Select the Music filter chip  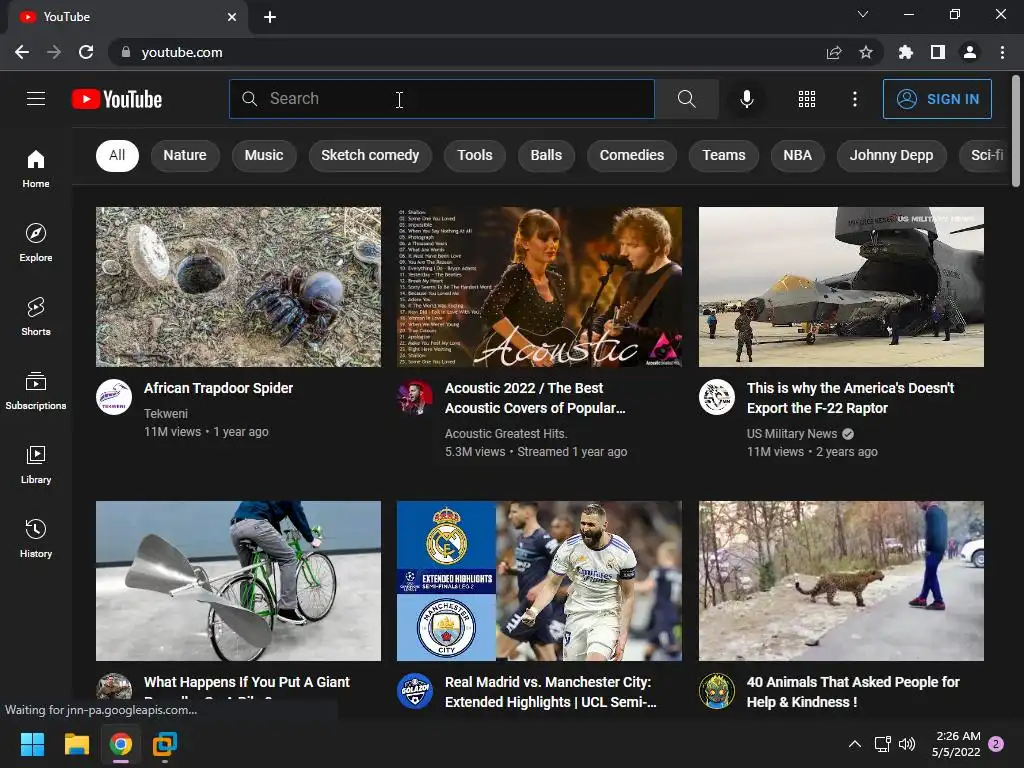(x=264, y=155)
